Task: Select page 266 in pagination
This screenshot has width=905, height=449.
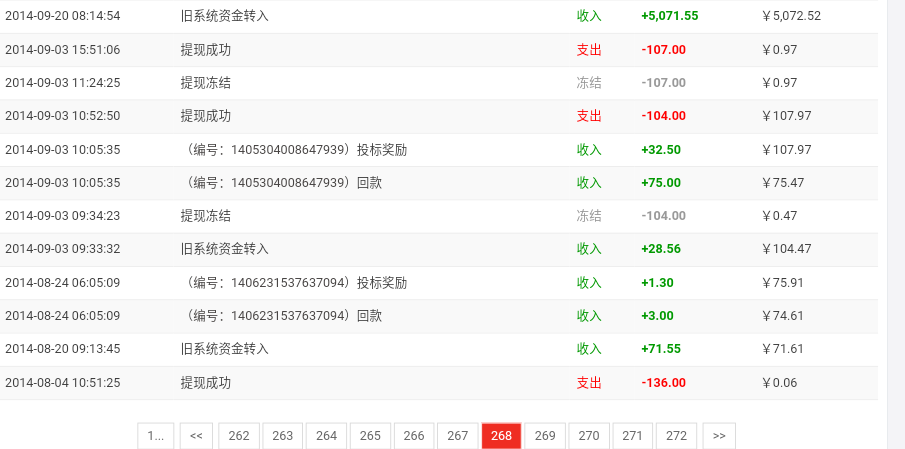Action: [x=414, y=436]
